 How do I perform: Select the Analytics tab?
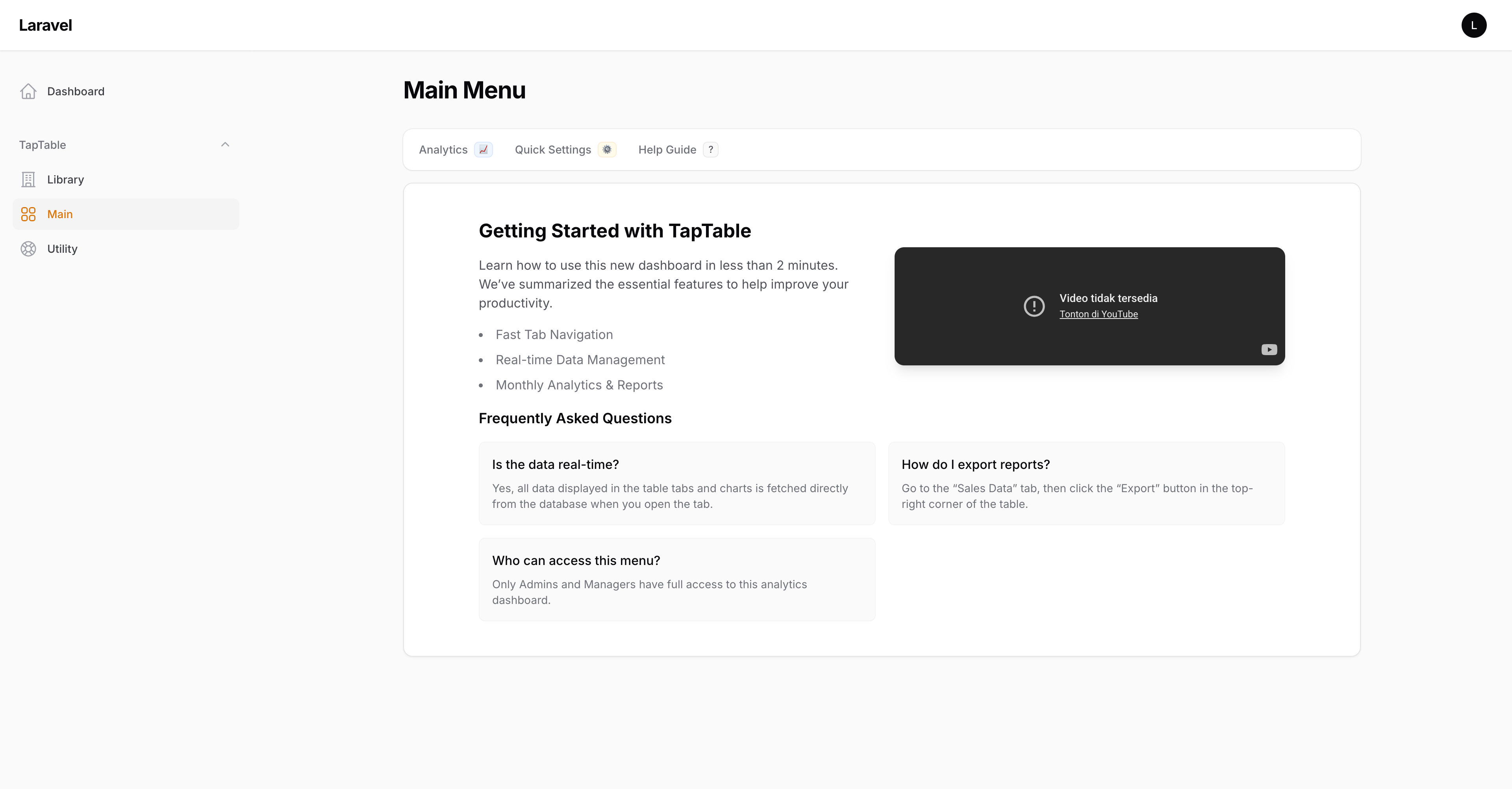click(443, 150)
